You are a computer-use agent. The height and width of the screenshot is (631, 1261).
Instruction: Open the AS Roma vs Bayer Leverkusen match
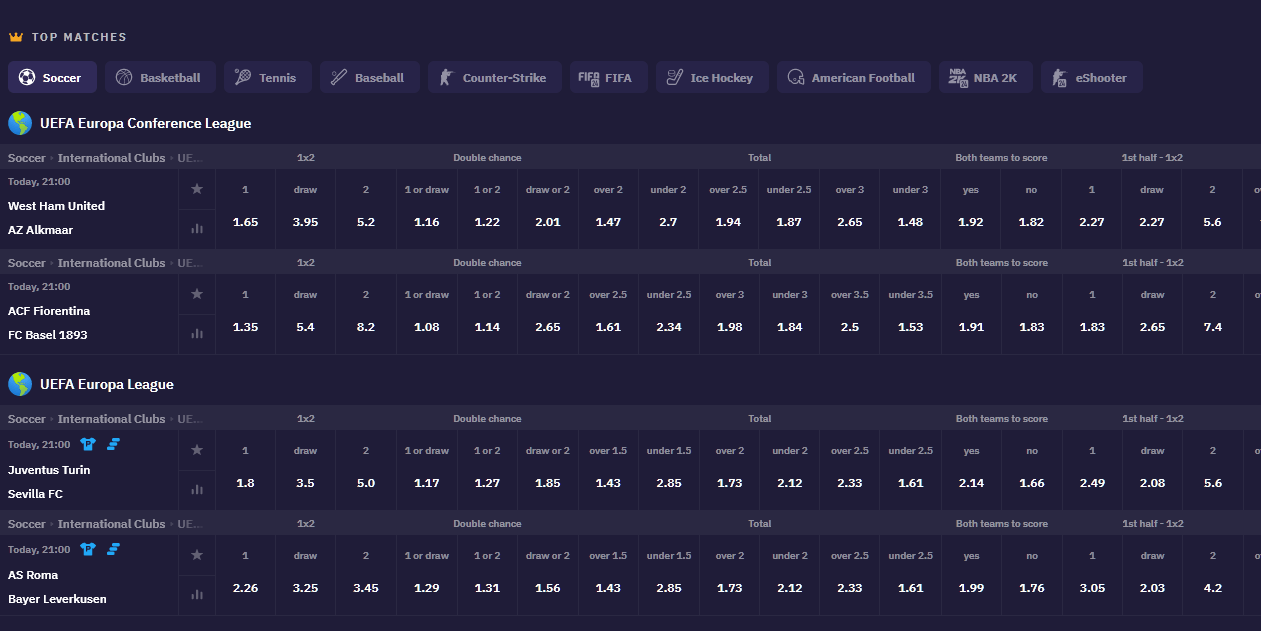pos(57,587)
